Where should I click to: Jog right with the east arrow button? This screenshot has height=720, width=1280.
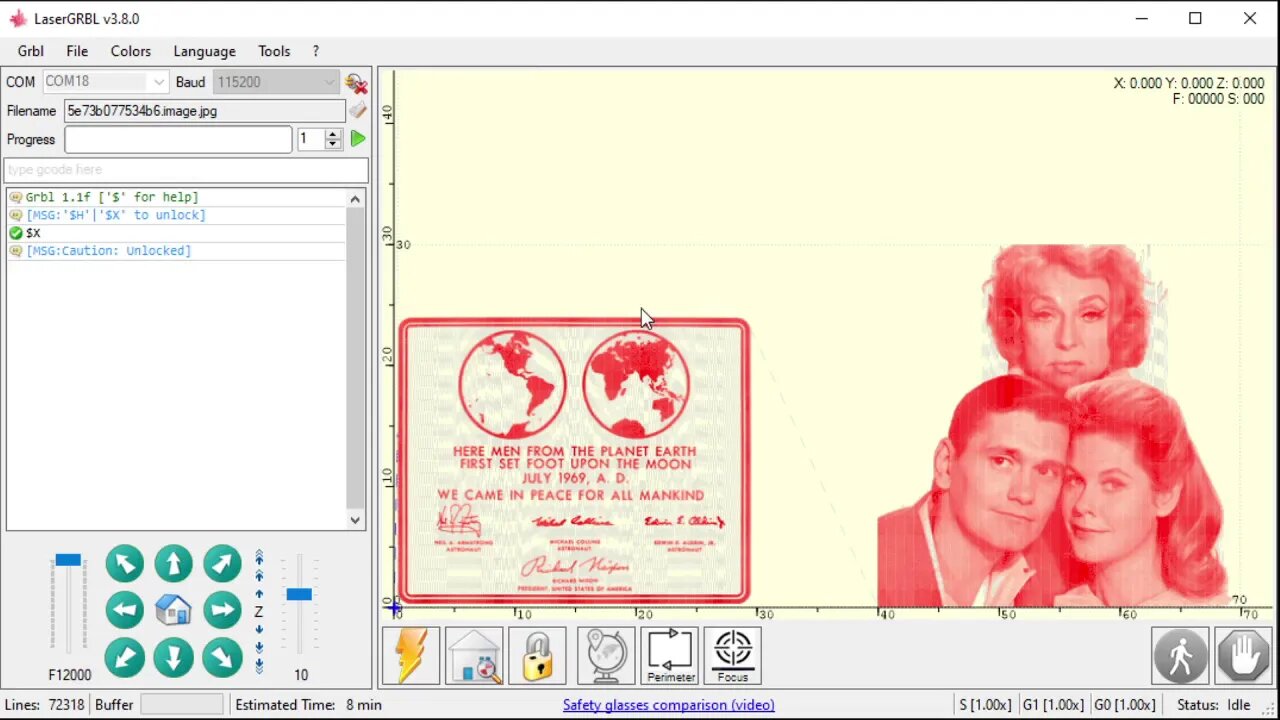pos(222,610)
